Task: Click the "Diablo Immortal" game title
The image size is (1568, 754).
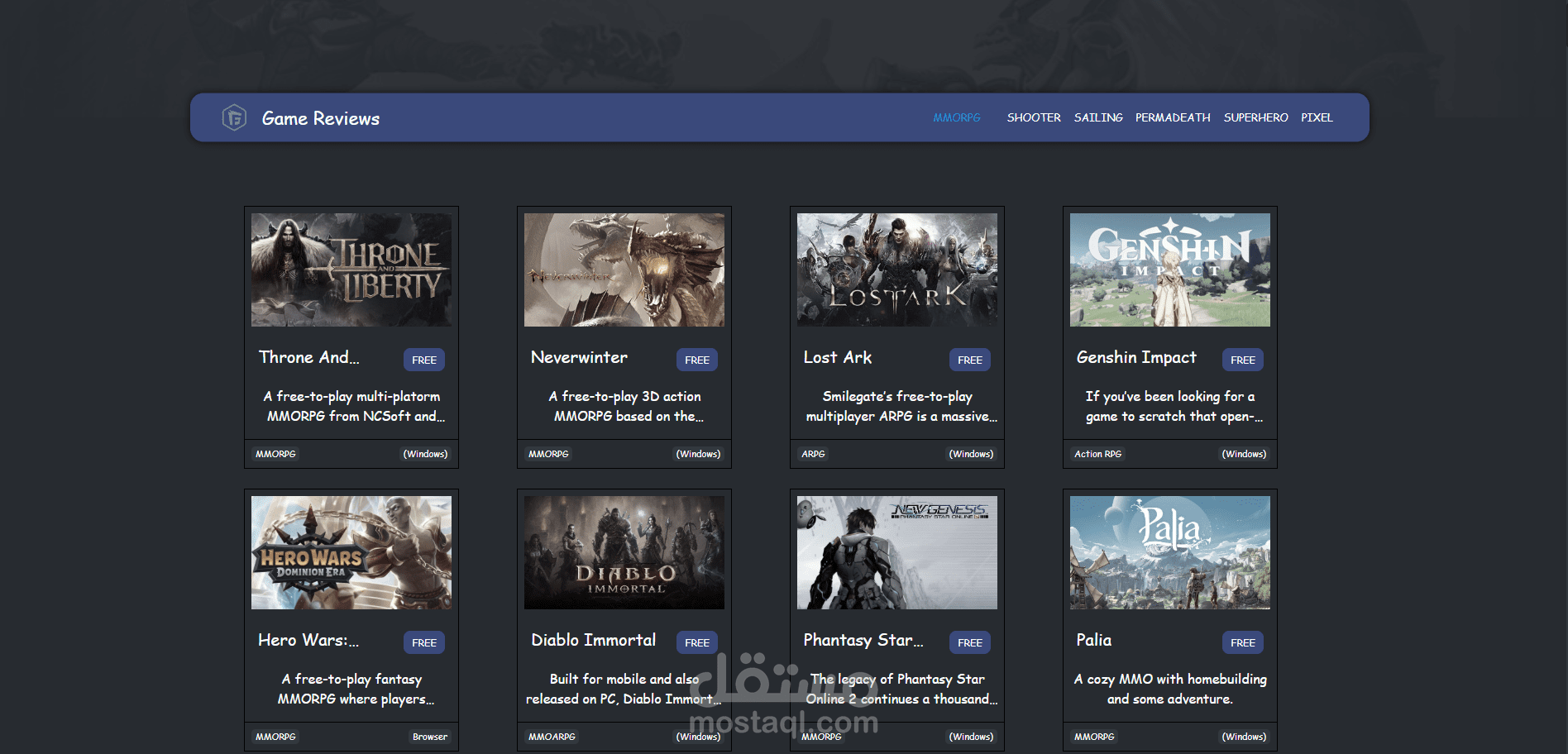Action: tap(594, 640)
